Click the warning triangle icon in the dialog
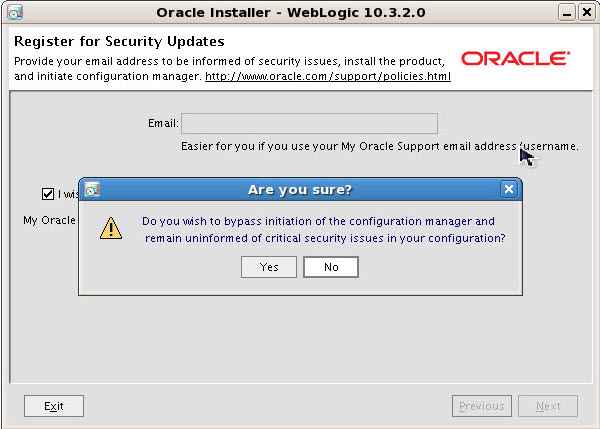 tap(111, 229)
